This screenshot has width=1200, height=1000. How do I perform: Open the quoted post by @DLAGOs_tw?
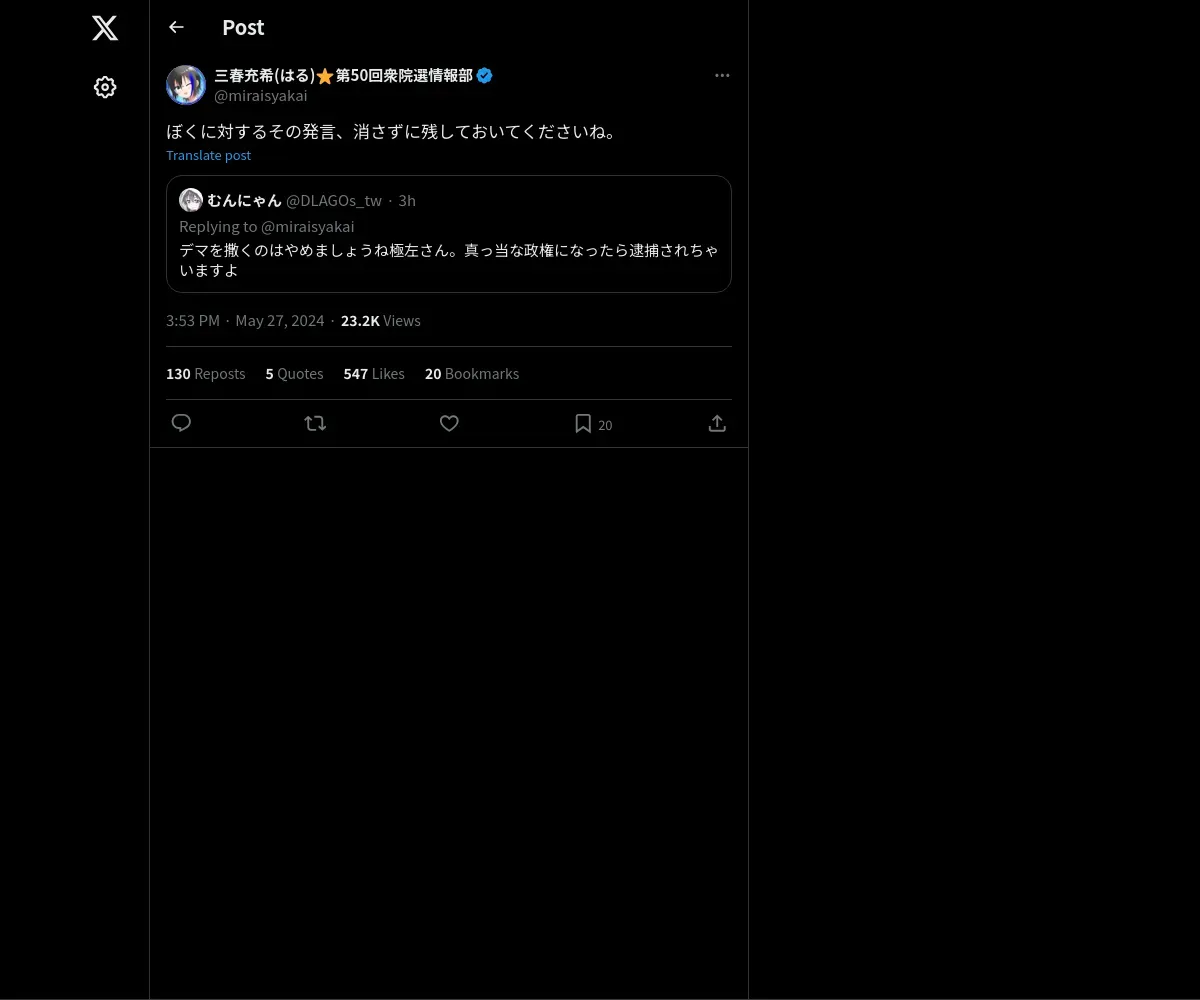click(449, 234)
